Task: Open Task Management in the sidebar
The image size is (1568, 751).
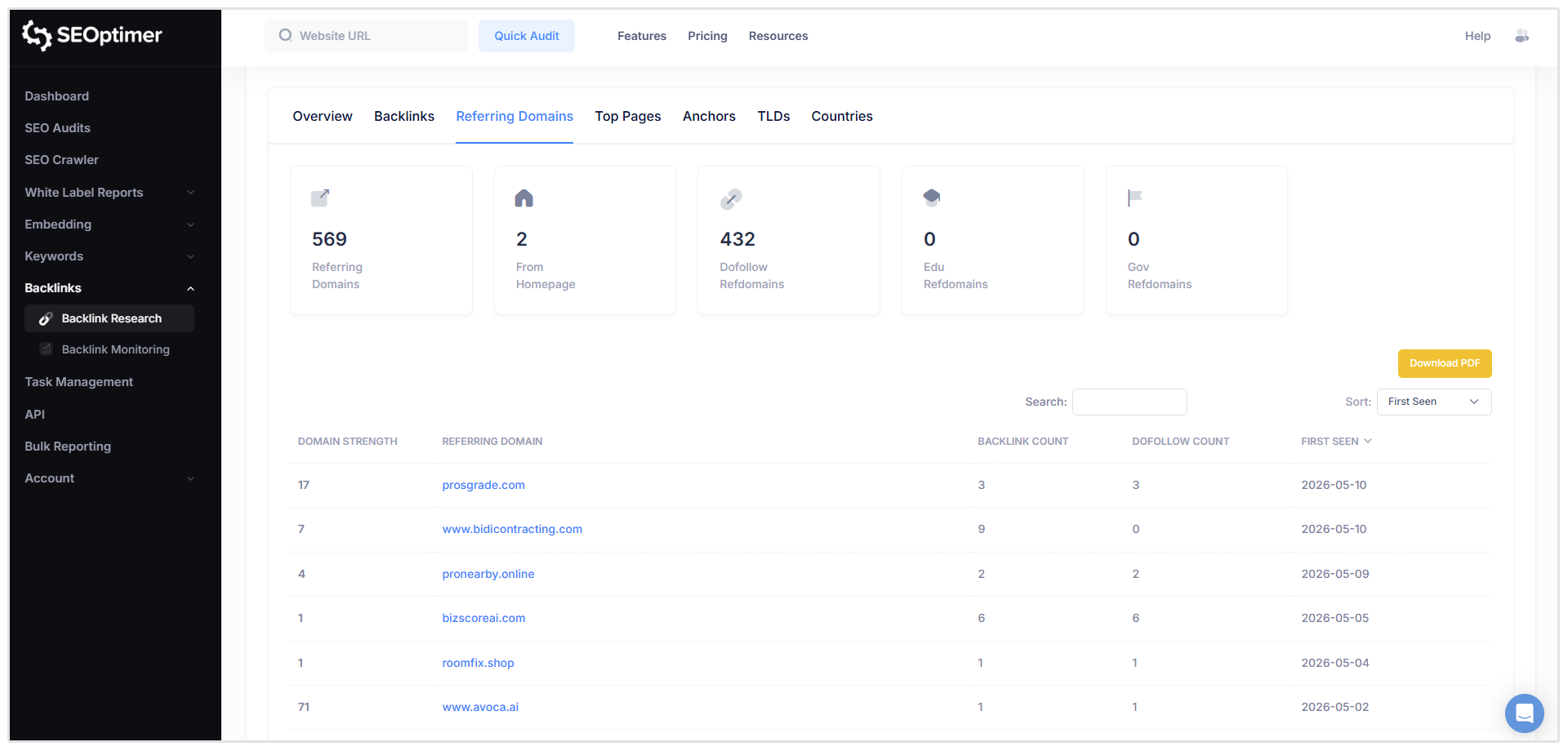Action: point(79,382)
